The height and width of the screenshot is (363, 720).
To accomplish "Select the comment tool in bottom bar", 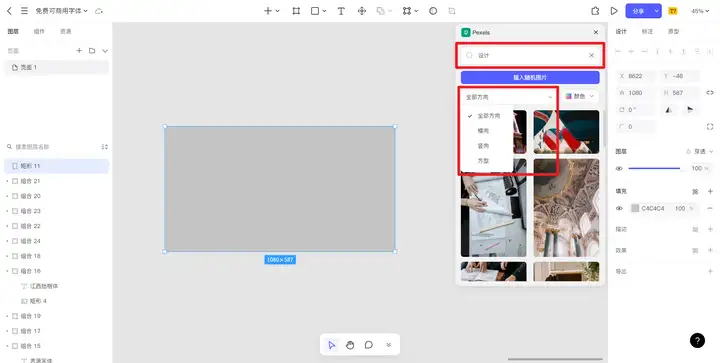I will coord(369,345).
